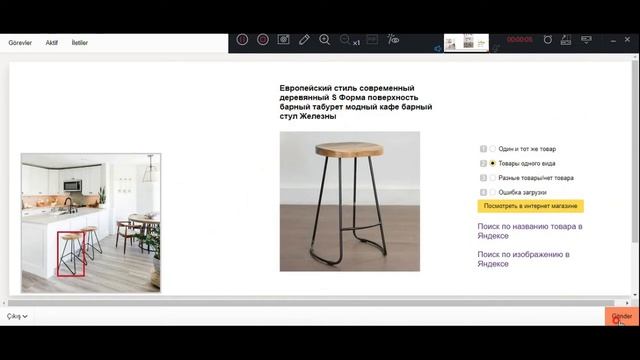Click the product title text
The height and width of the screenshot is (360, 640).
[356, 102]
